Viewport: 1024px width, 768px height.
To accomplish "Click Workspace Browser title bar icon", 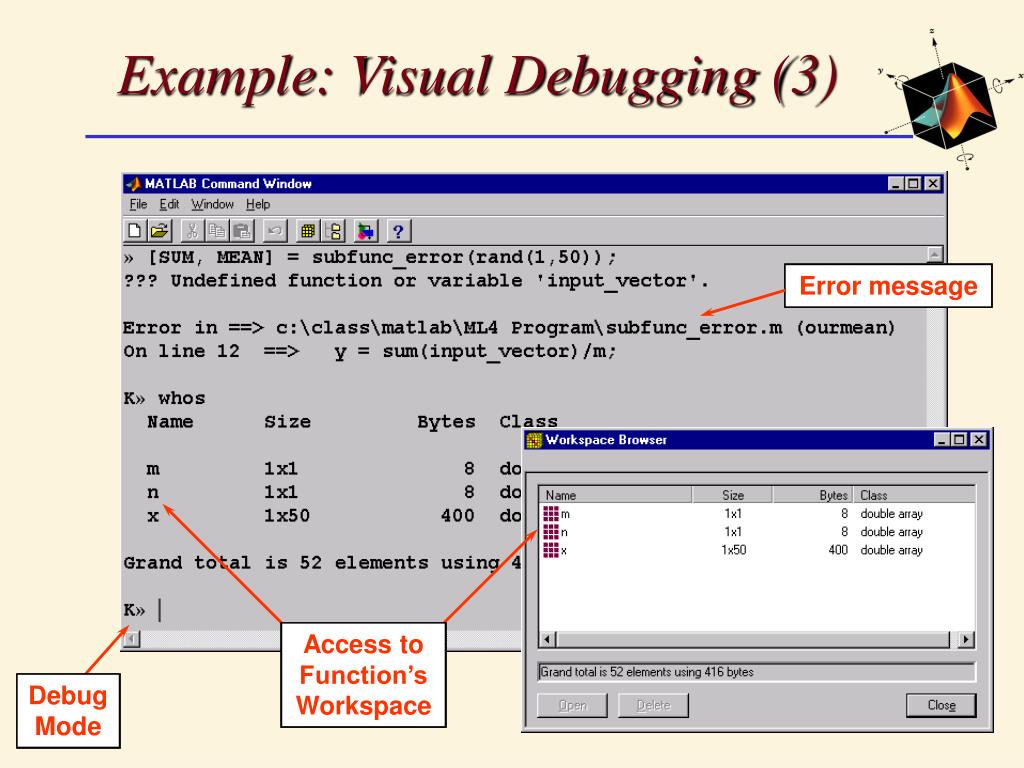I will click(x=534, y=440).
